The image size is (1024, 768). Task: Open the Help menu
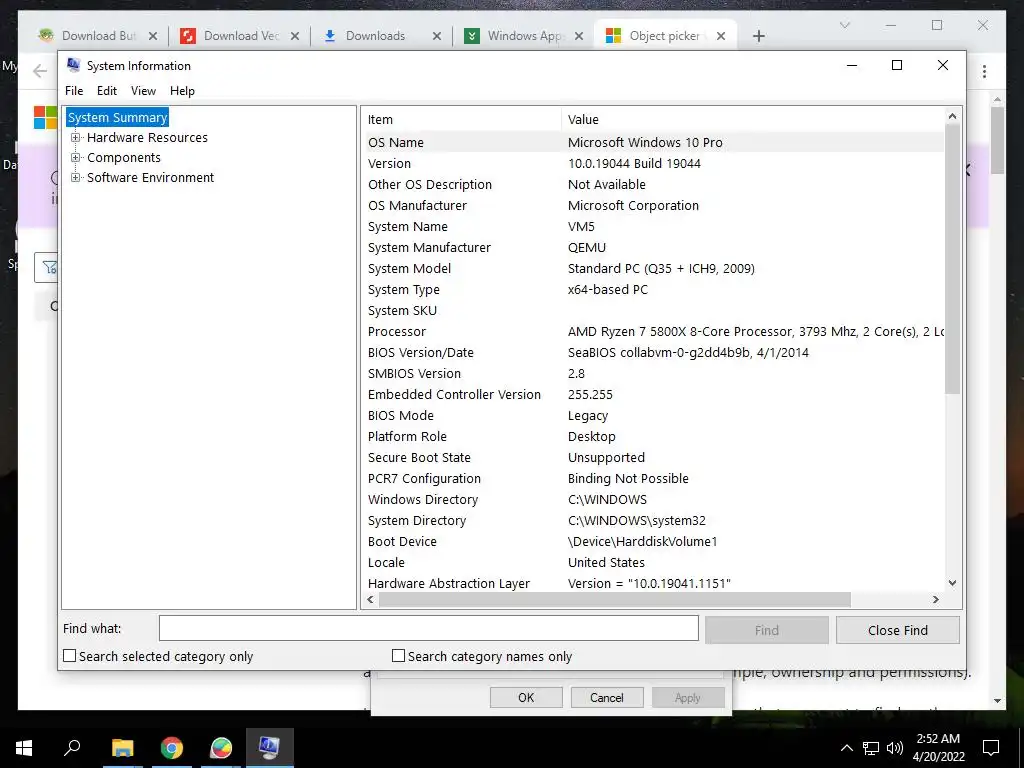tap(182, 91)
